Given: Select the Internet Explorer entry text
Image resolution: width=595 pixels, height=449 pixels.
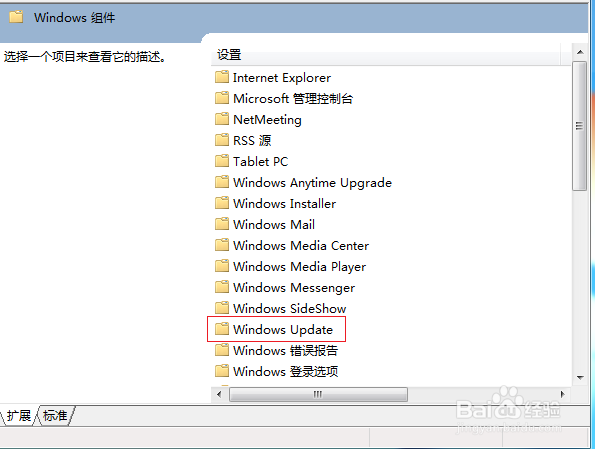Looking at the screenshot, I should [x=282, y=78].
